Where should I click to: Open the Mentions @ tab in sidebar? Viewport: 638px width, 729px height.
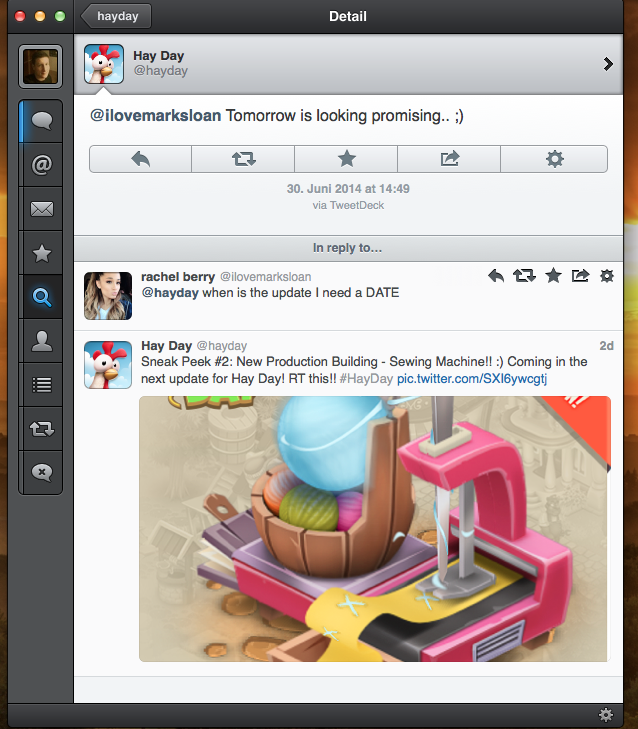point(41,165)
